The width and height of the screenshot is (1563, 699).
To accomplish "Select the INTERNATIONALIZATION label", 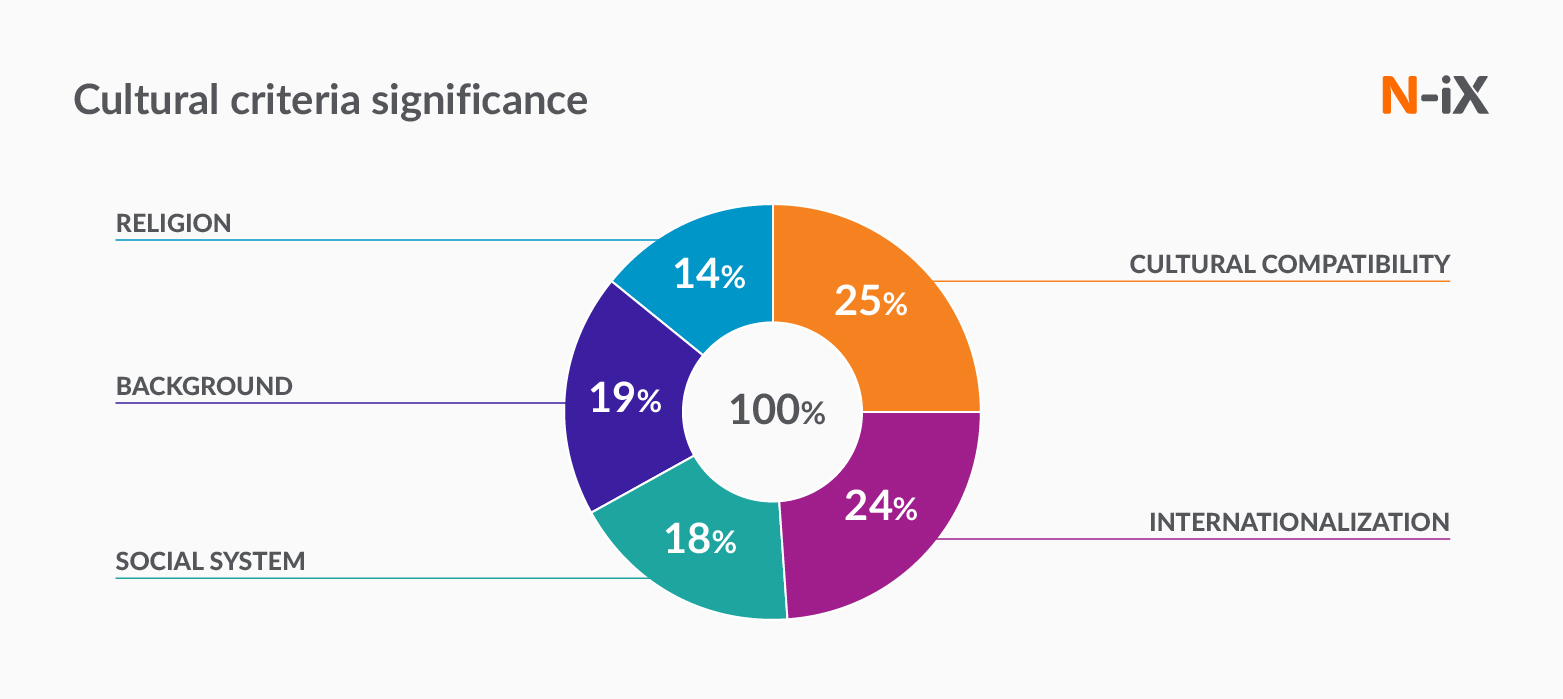I will click(x=1298, y=522).
